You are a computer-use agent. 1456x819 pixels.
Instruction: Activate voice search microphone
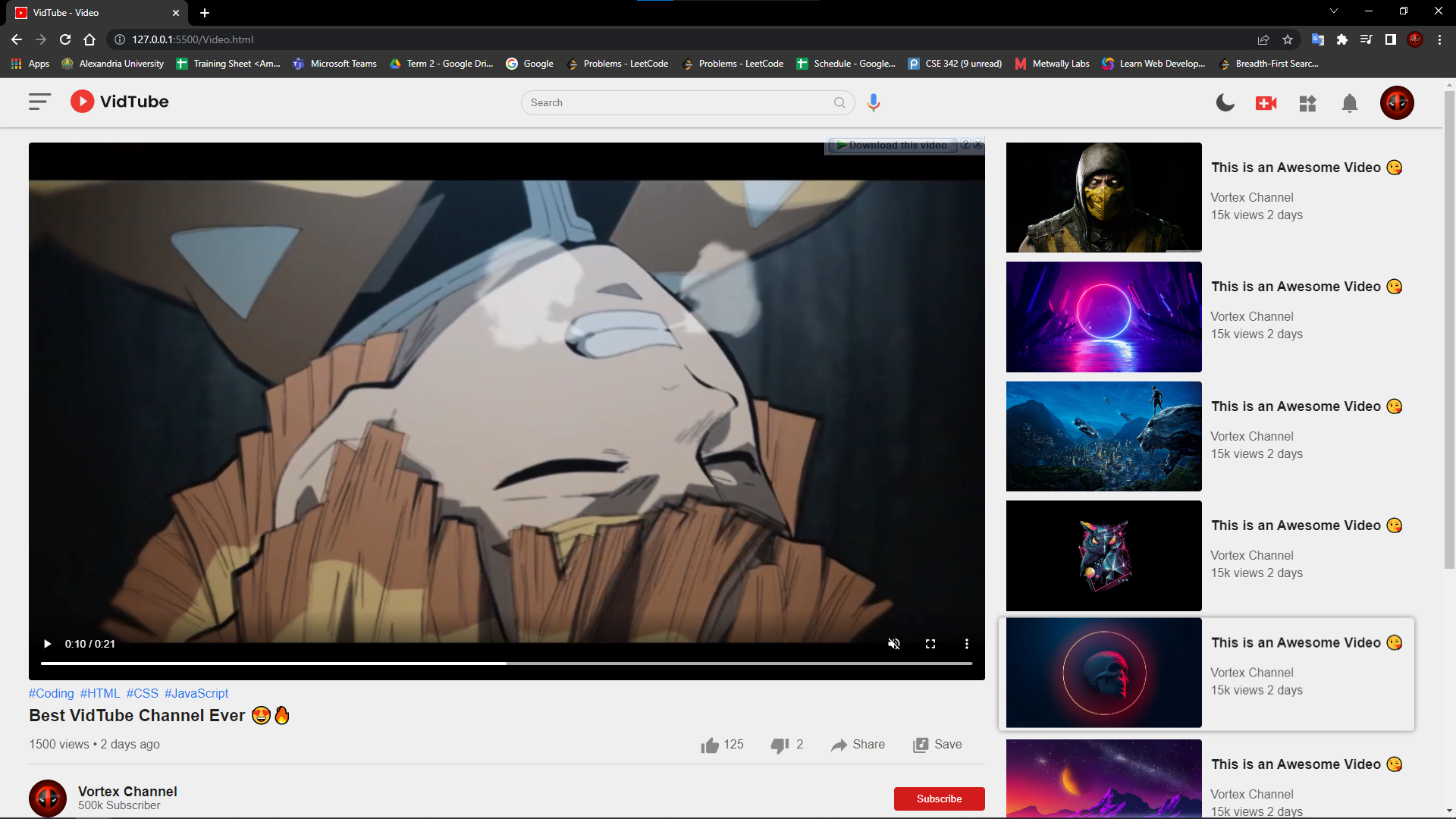874,102
